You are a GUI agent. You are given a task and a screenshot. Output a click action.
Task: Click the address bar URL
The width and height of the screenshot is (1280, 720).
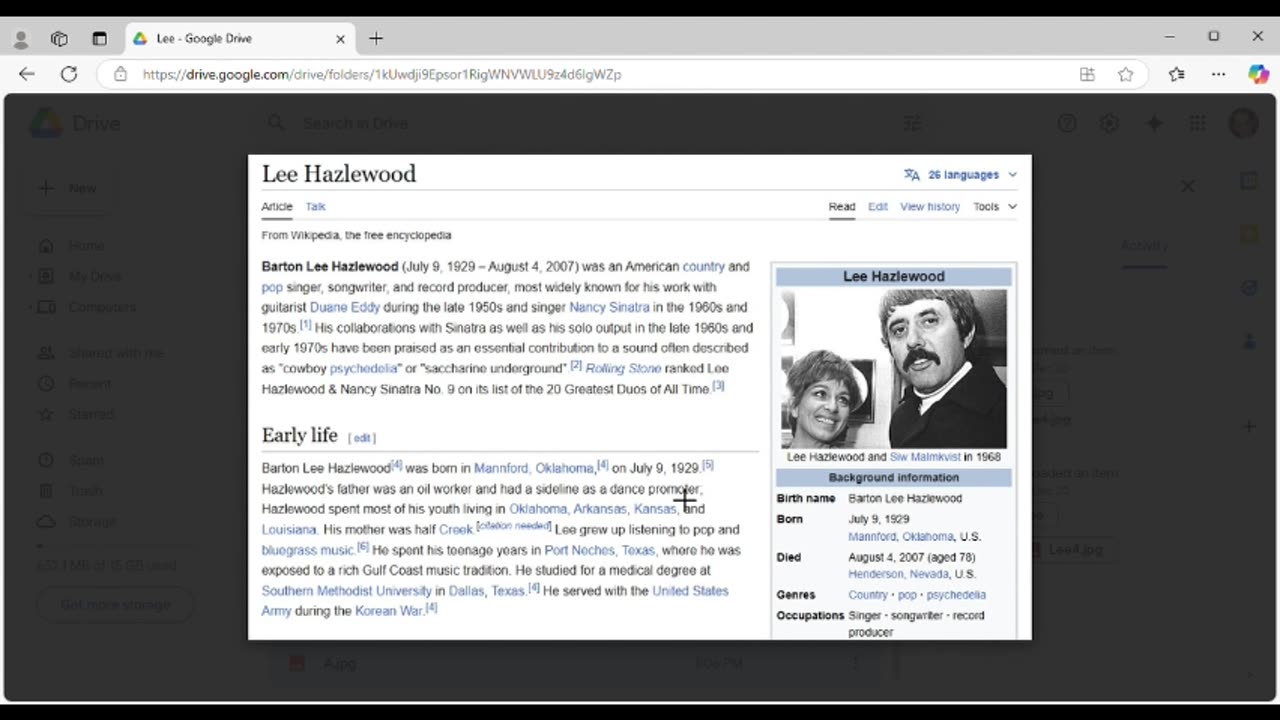pyautogui.click(x=382, y=74)
